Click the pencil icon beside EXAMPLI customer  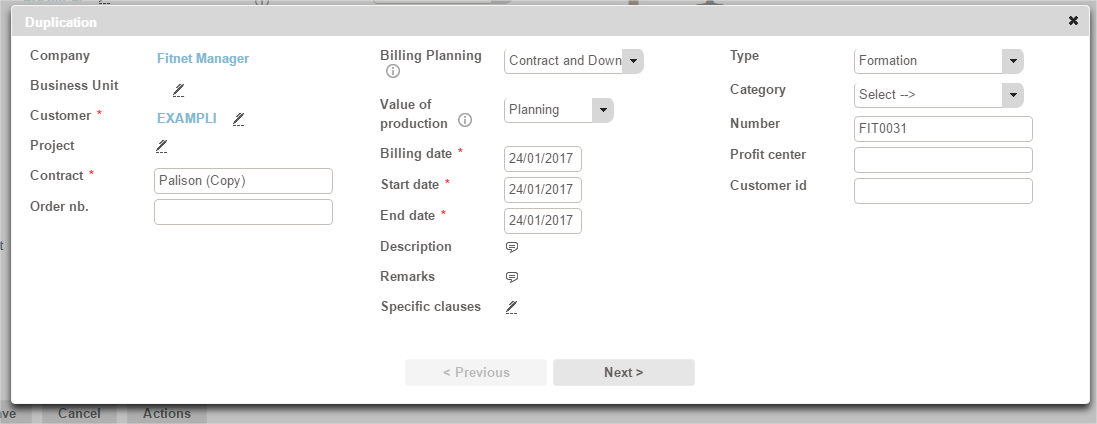(238, 119)
